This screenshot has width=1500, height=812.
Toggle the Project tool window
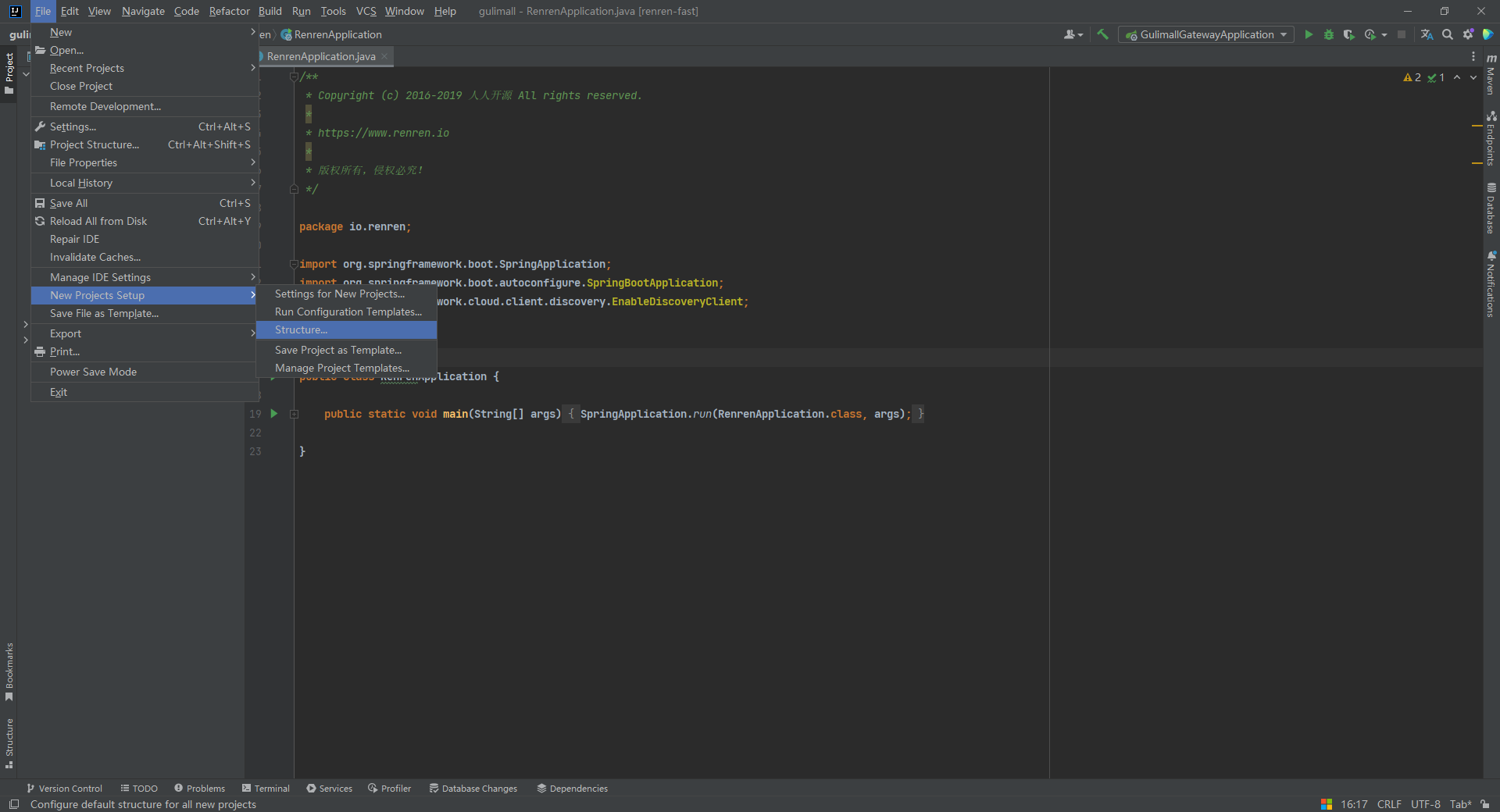(x=9, y=73)
